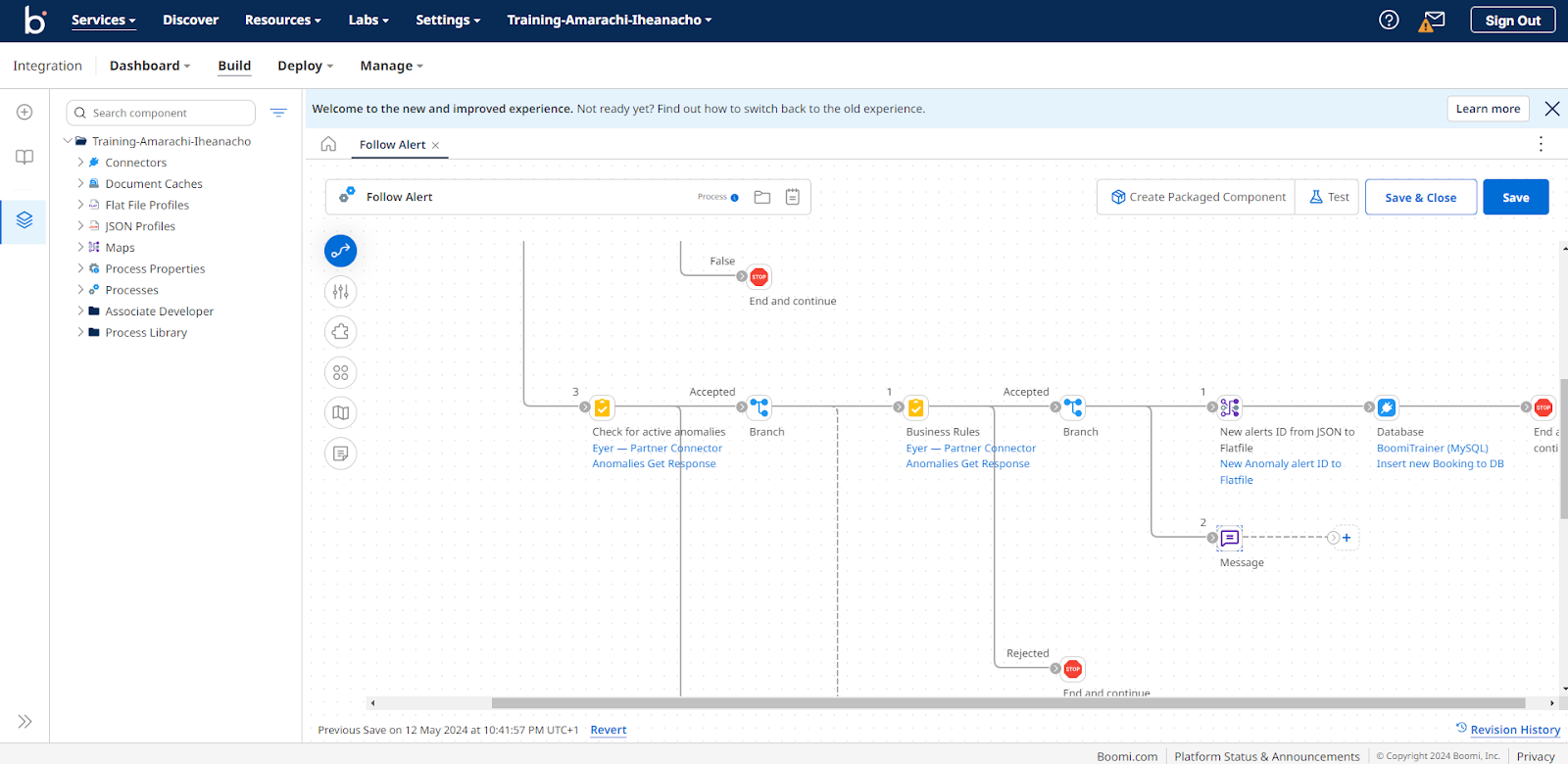
Task: Open the Deploy menu
Action: pos(305,66)
